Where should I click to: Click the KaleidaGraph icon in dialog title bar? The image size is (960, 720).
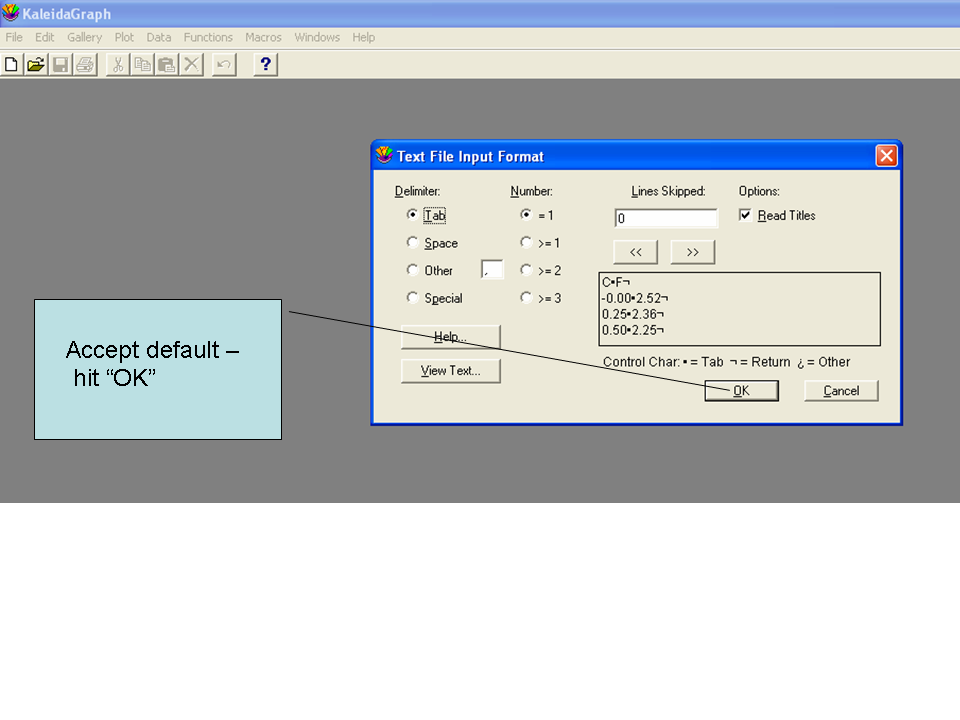384,156
